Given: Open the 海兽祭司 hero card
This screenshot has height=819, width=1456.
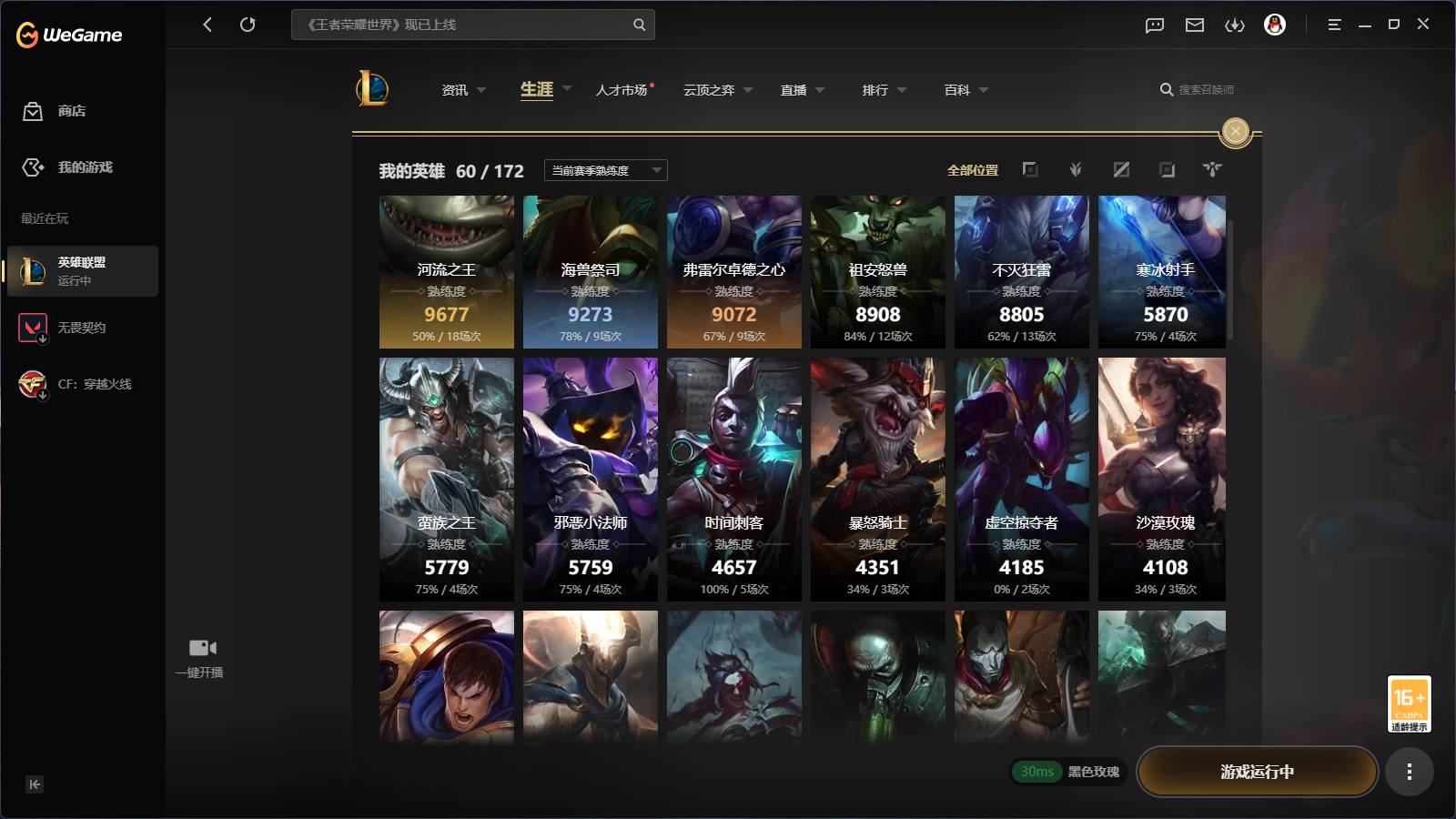Looking at the screenshot, I should (591, 272).
